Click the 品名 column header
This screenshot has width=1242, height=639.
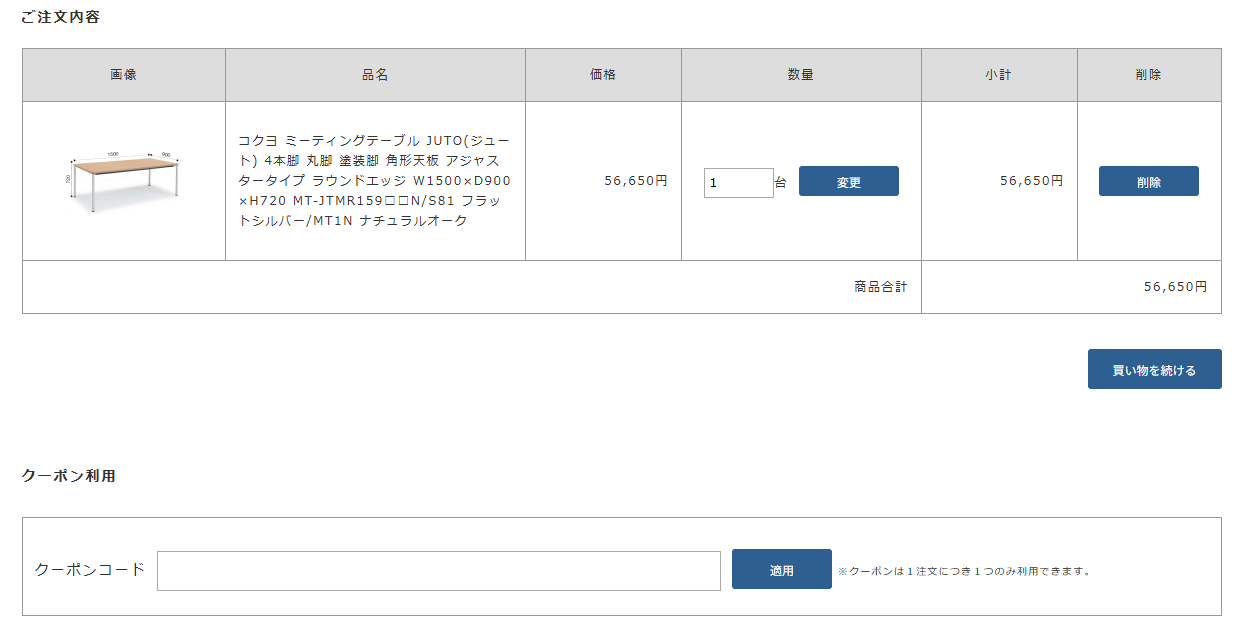click(375, 75)
